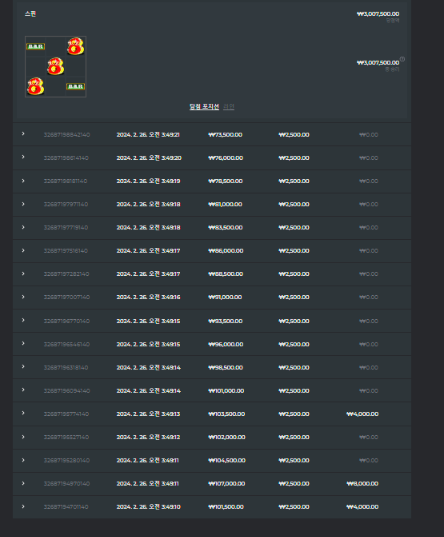Click the center red 8 symbol in reel grid
Image resolution: width=444 pixels, height=537 pixels.
pos(56,66)
